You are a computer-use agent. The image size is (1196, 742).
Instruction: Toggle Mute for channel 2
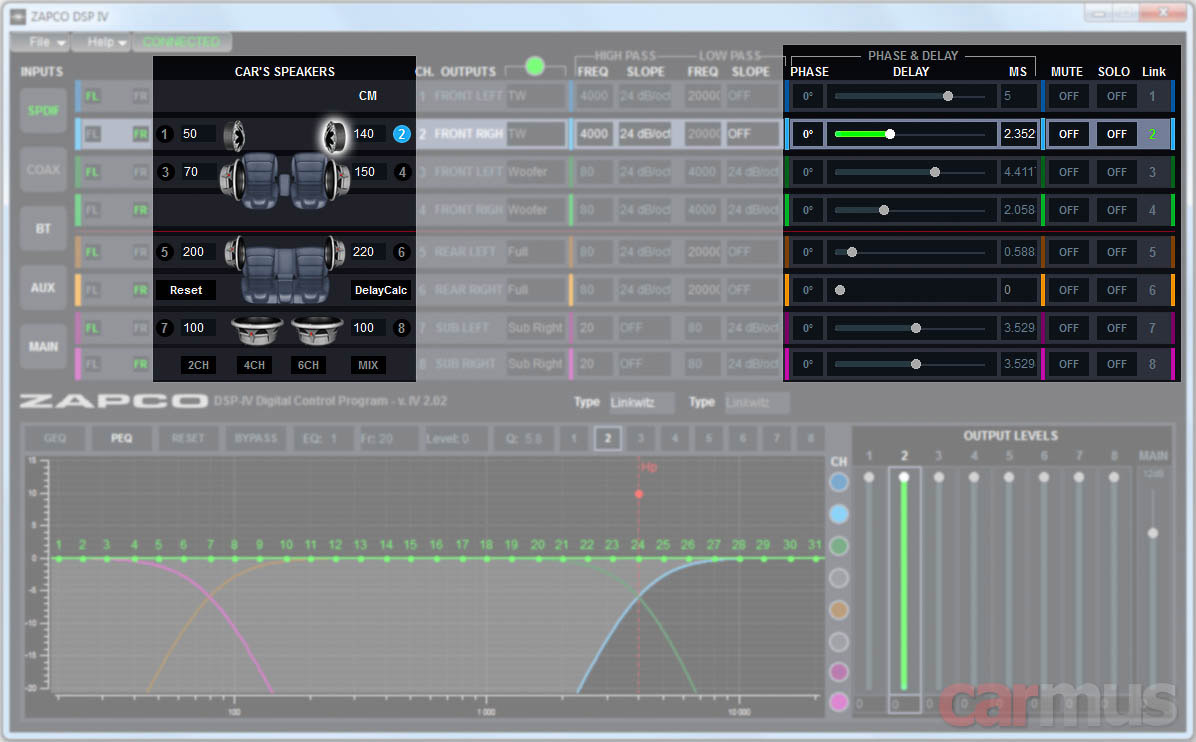(x=1069, y=134)
